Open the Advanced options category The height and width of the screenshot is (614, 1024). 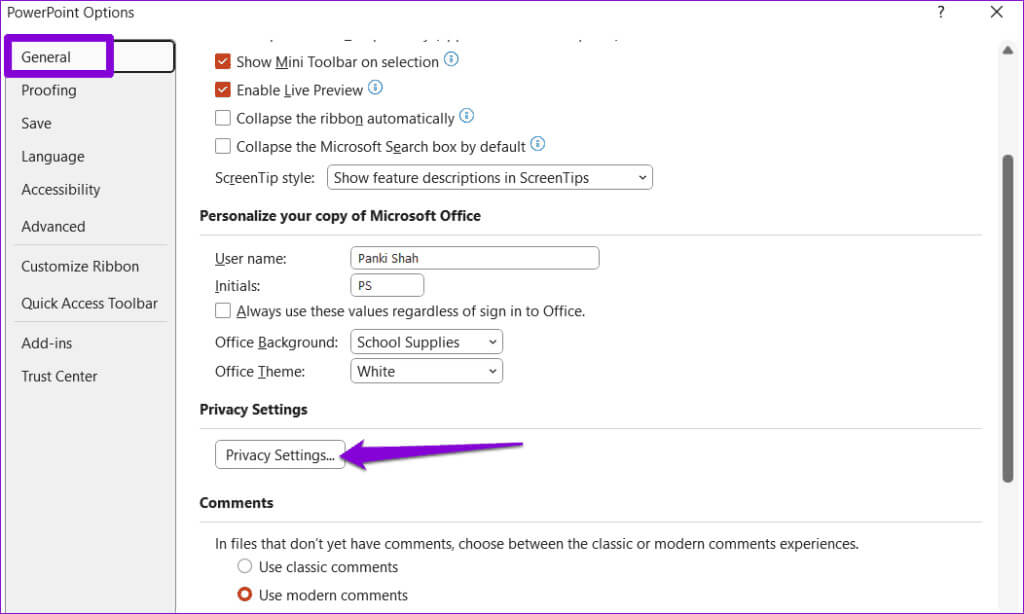53,227
